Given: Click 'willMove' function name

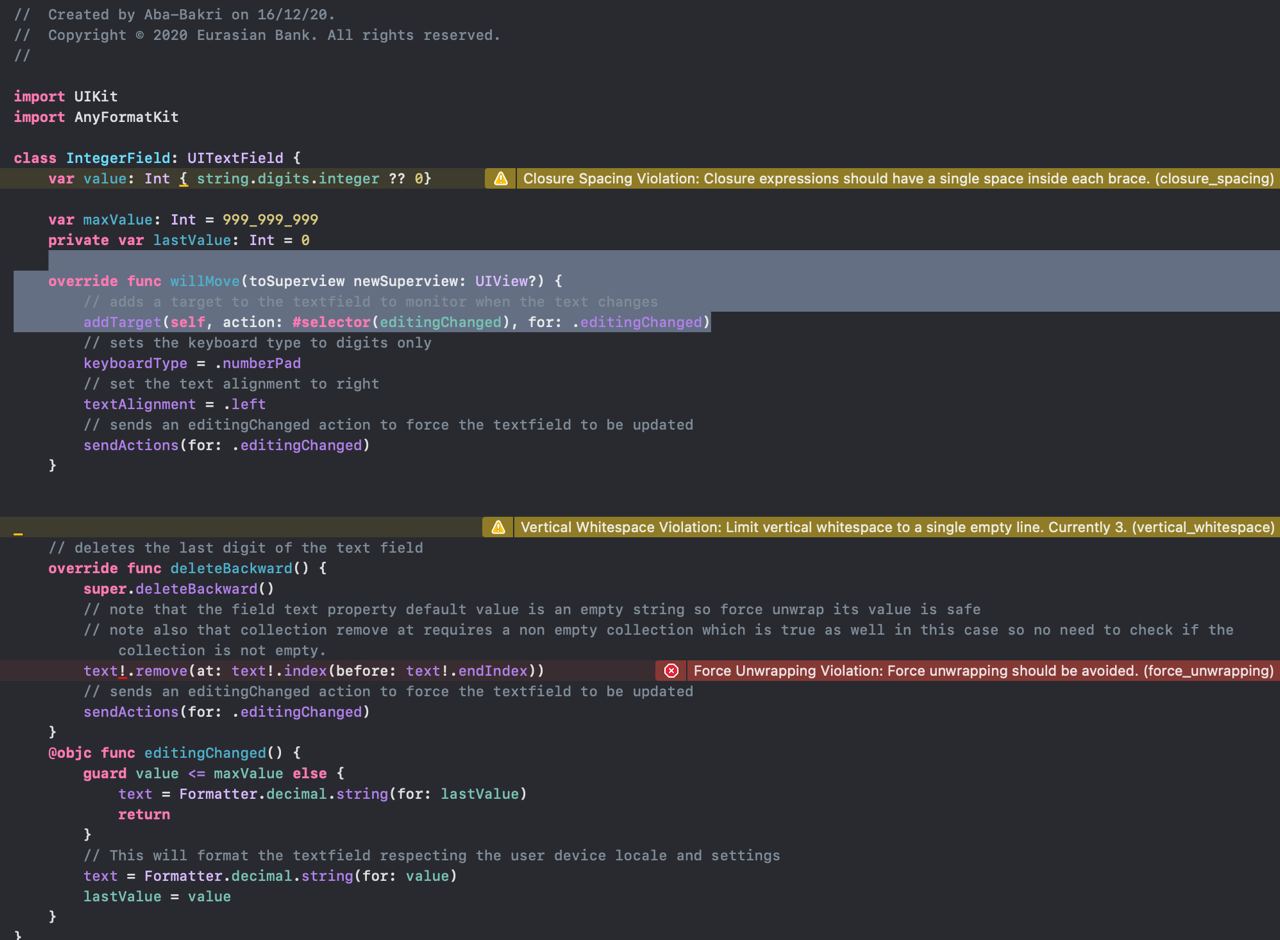Looking at the screenshot, I should click(205, 281).
